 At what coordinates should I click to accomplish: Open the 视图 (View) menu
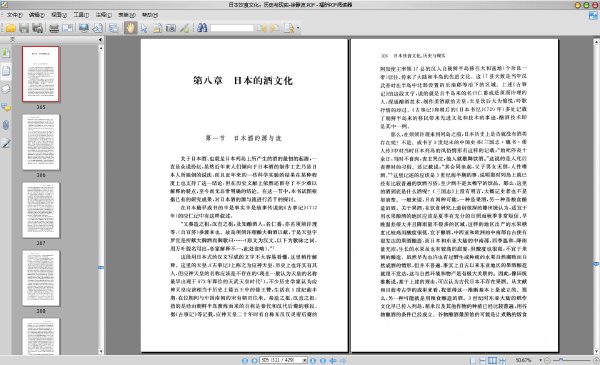(59, 15)
